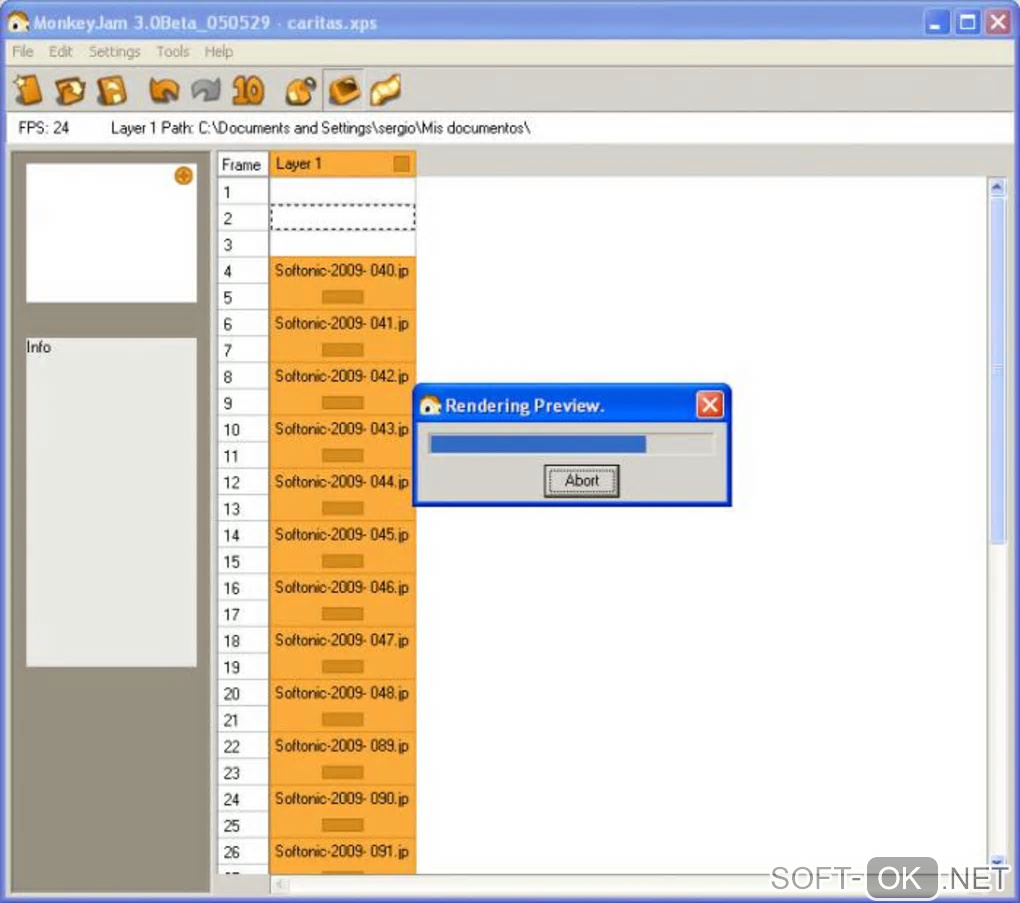Screen dimensions: 1020x903
Task: Select empty Layer 1 cell at frame 1
Action: pyautogui.click(x=342, y=191)
